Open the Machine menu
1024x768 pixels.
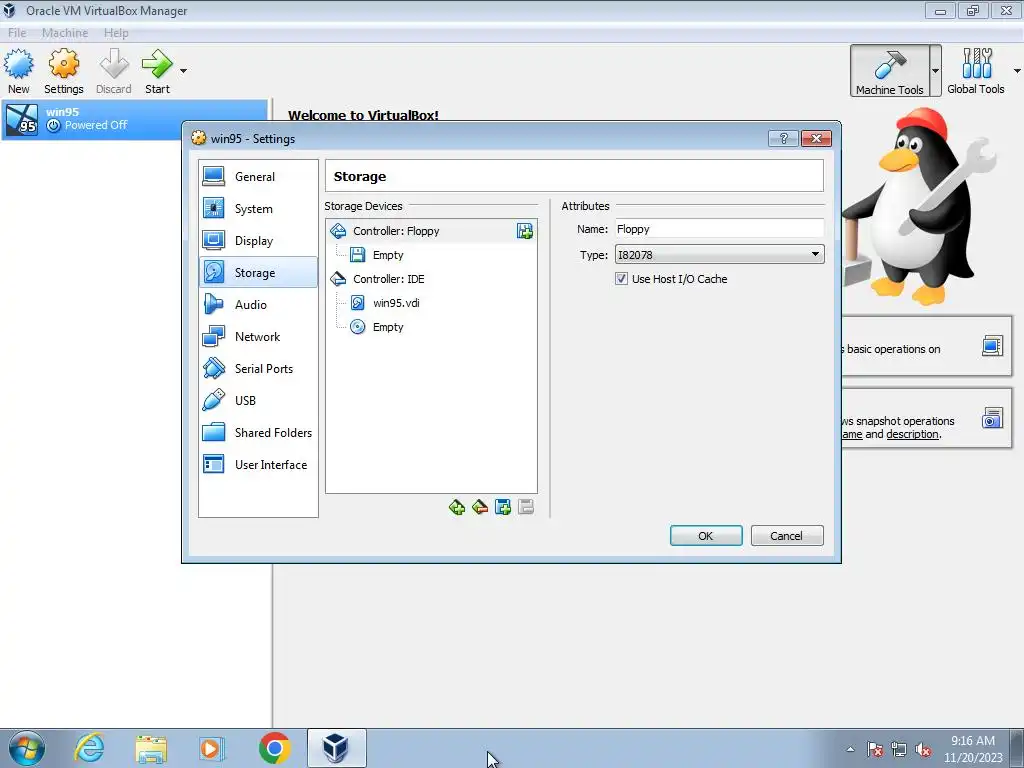click(65, 33)
